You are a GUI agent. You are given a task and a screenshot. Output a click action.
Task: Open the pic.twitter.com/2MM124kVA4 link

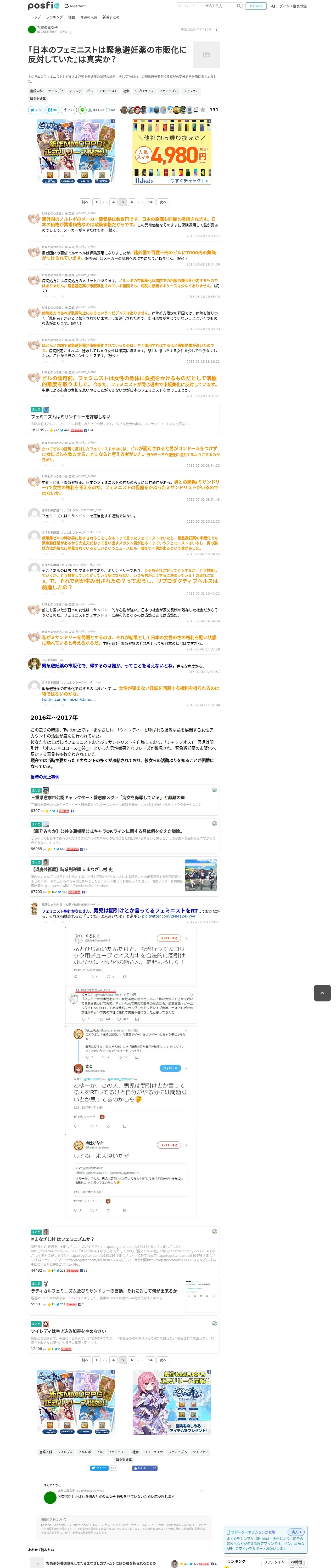point(168,916)
